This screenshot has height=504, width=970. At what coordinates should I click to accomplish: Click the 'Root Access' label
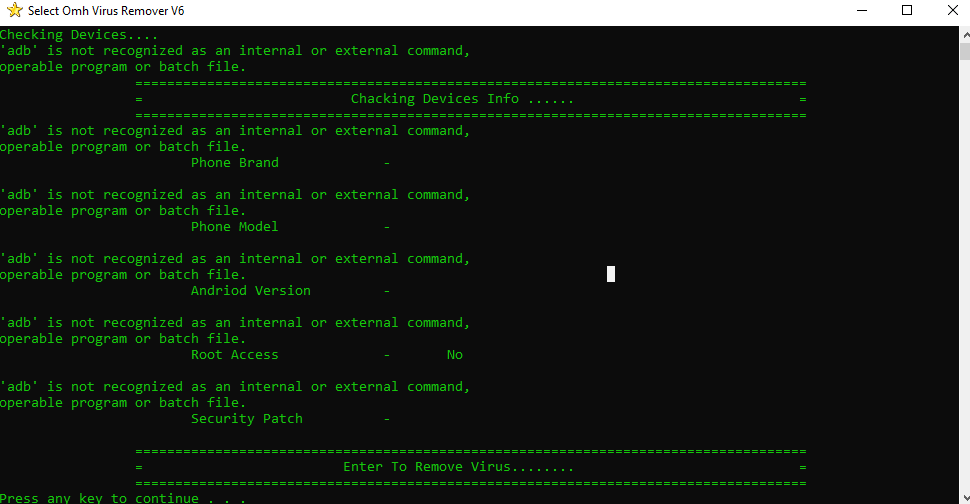234,355
